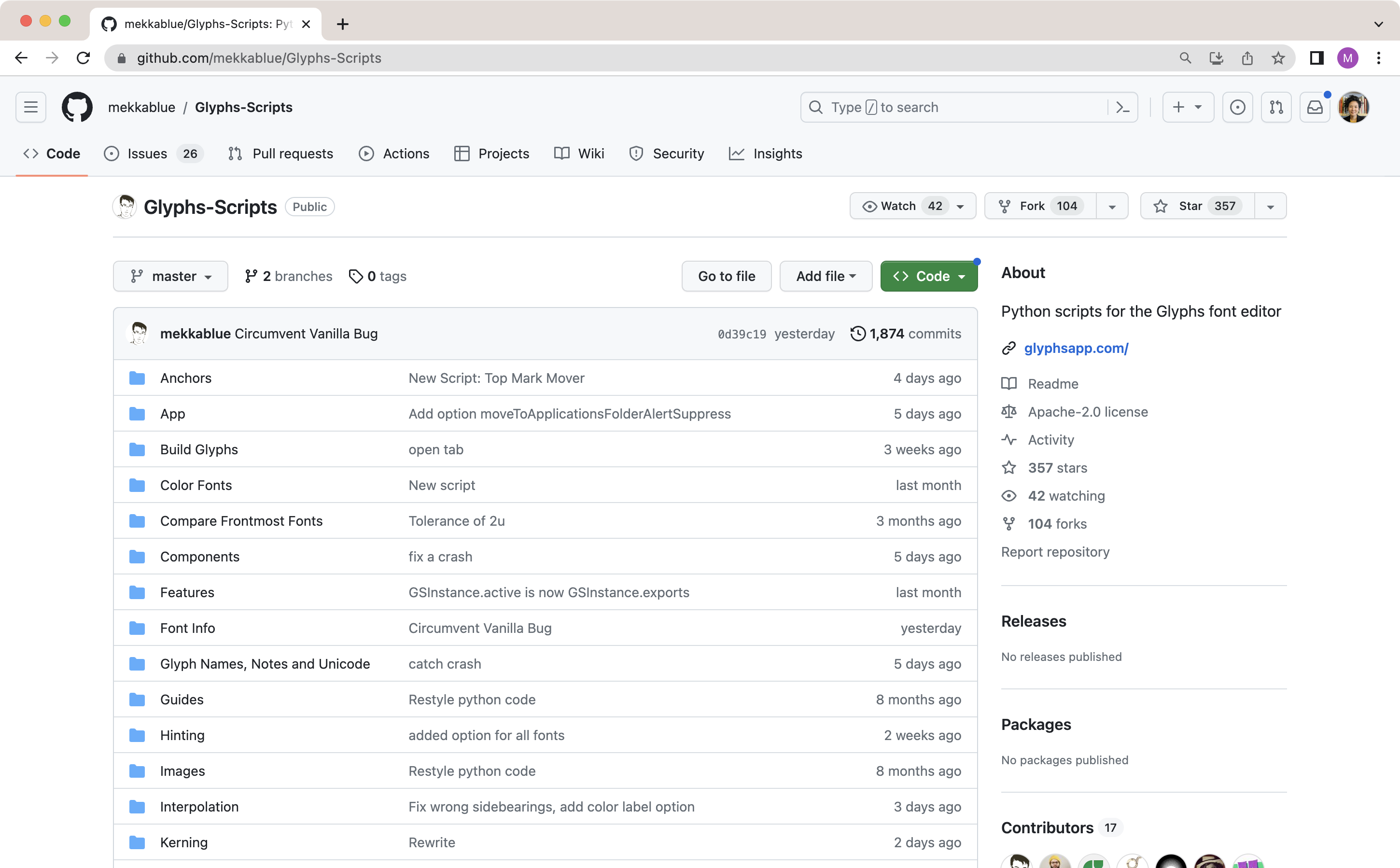Open the Issues inbox icon in header
The height and width of the screenshot is (868, 1400).
1237,107
